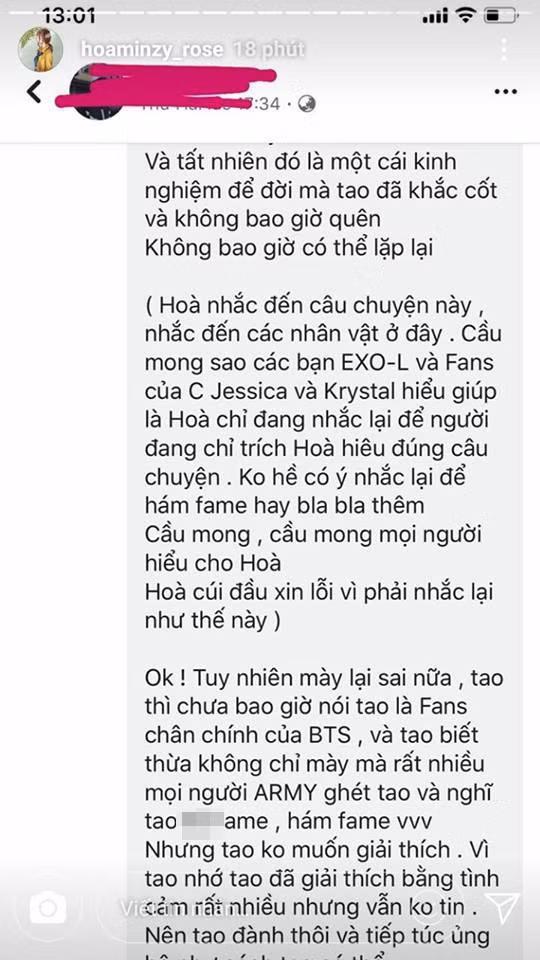Tap the 13:01 clock in status bar

69,16
